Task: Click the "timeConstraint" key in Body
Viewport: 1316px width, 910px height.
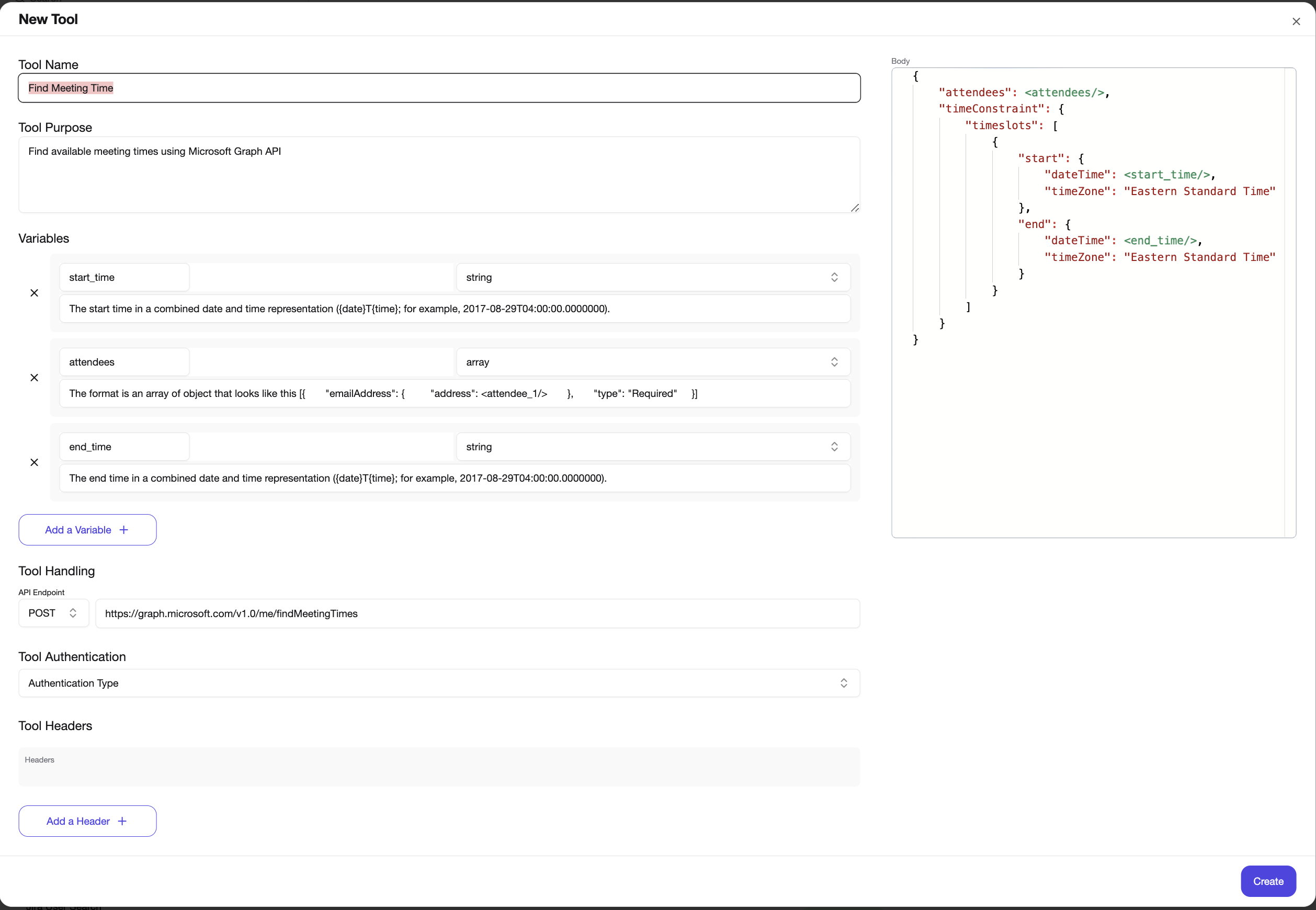Action: point(992,108)
